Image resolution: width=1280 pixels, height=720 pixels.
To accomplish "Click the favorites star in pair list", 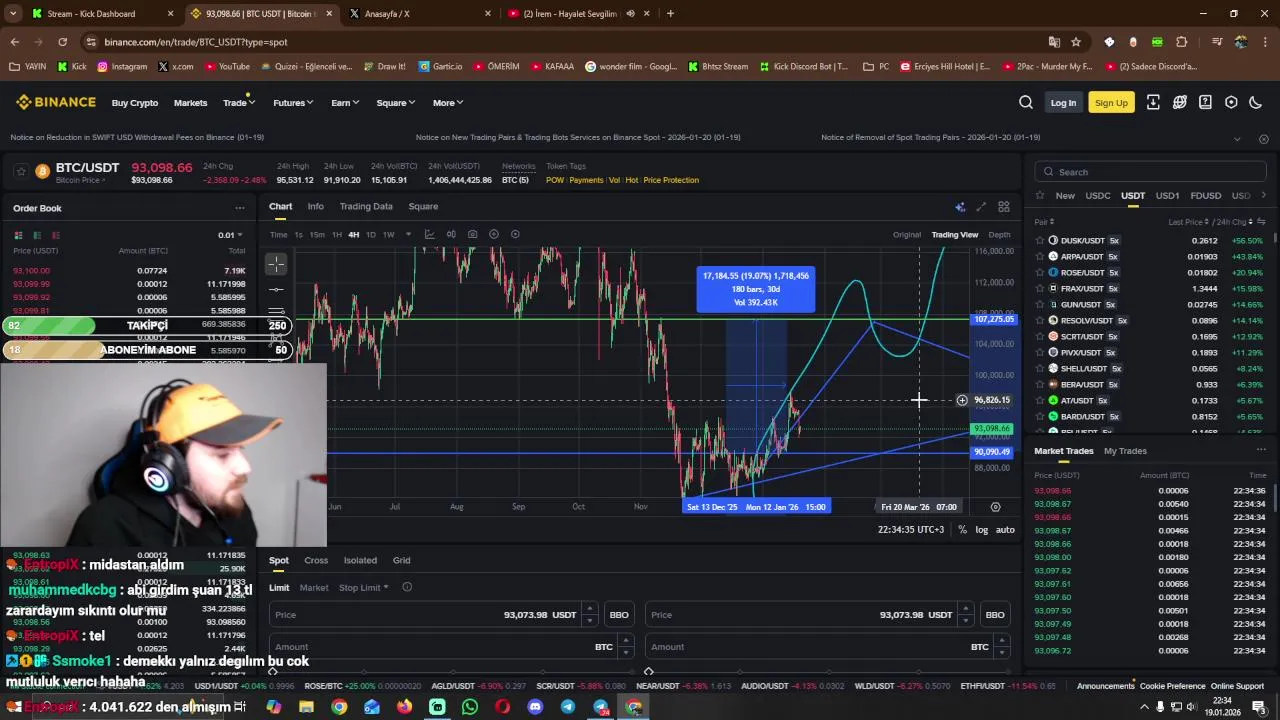I will point(1040,196).
